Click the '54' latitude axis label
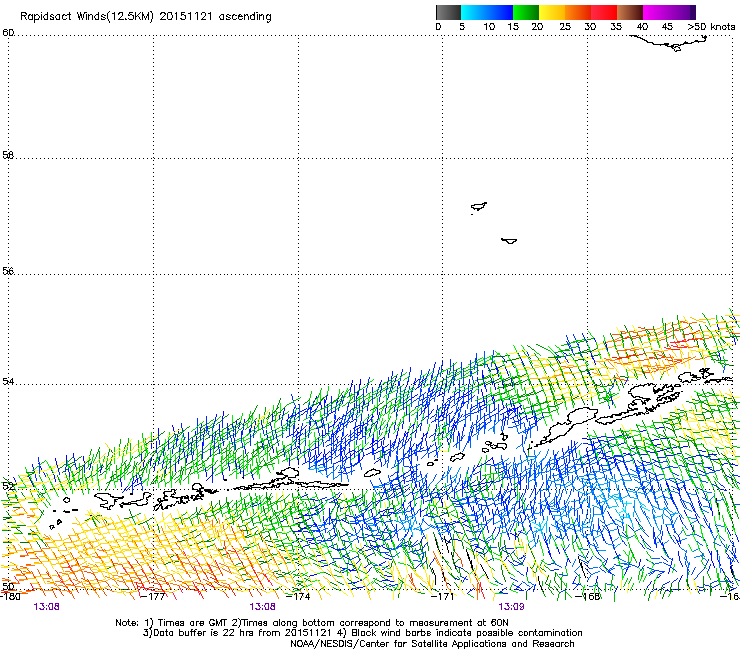 8,381
